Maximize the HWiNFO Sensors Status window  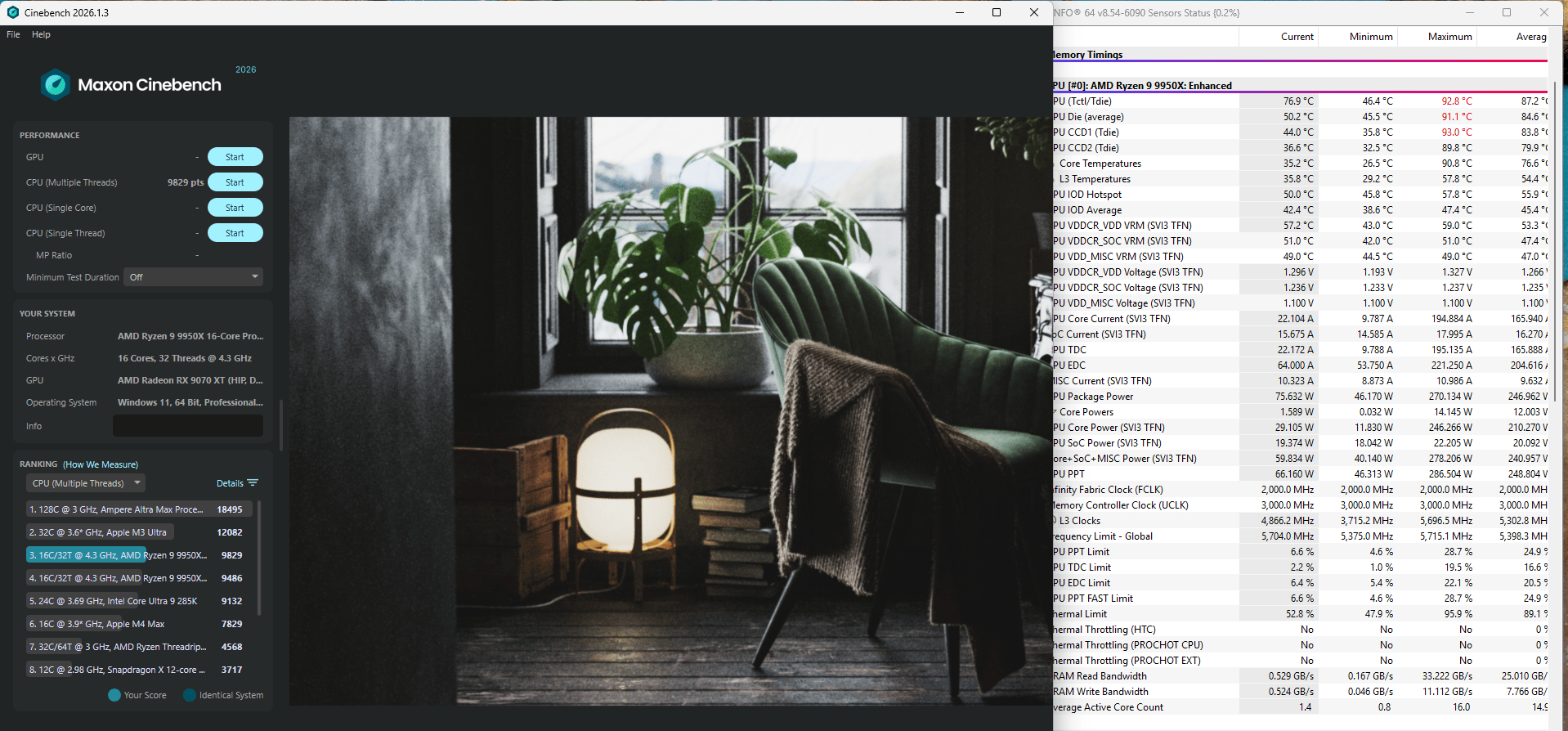(x=1507, y=12)
